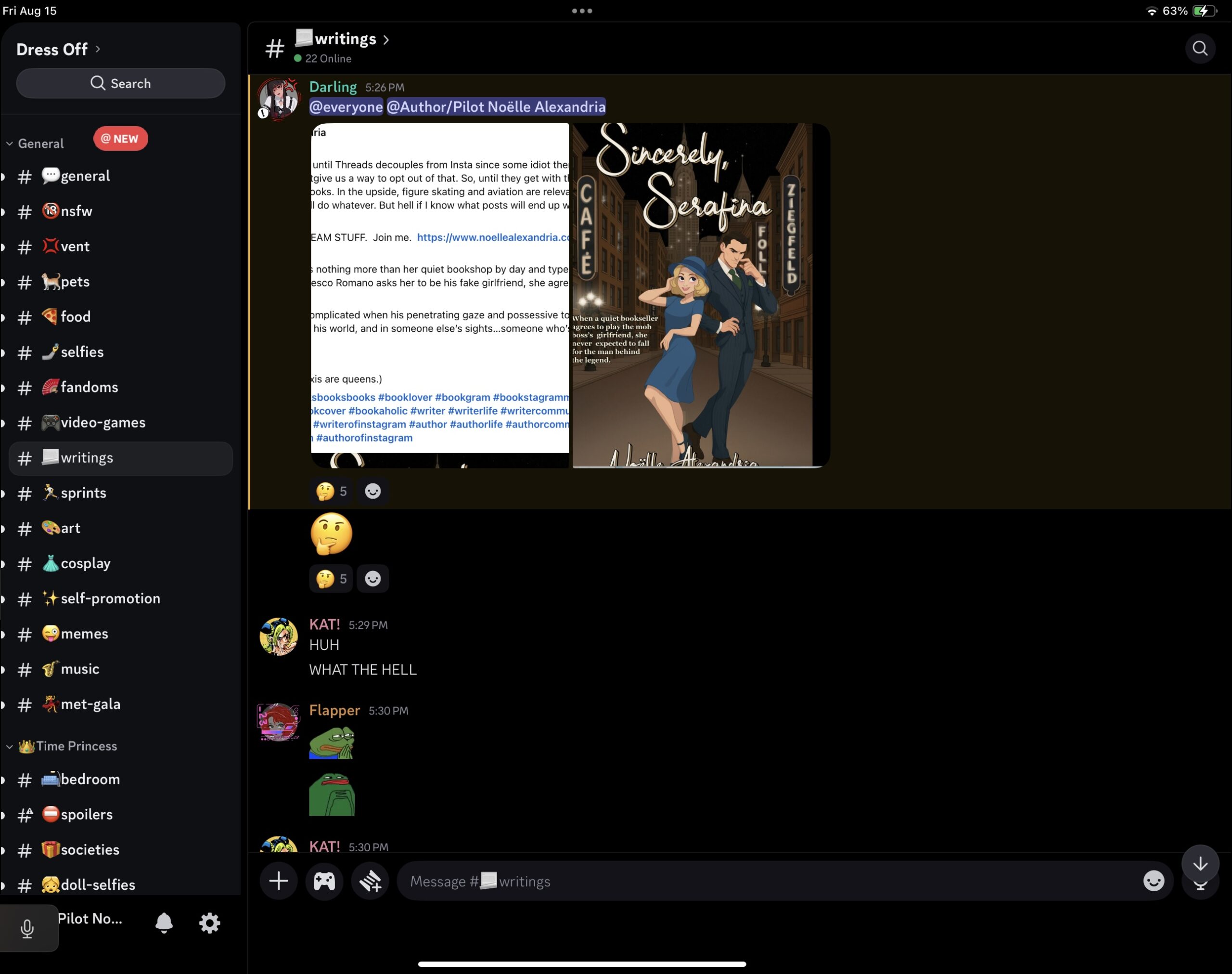Open the apps shortcut icon beside controller

[371, 881]
